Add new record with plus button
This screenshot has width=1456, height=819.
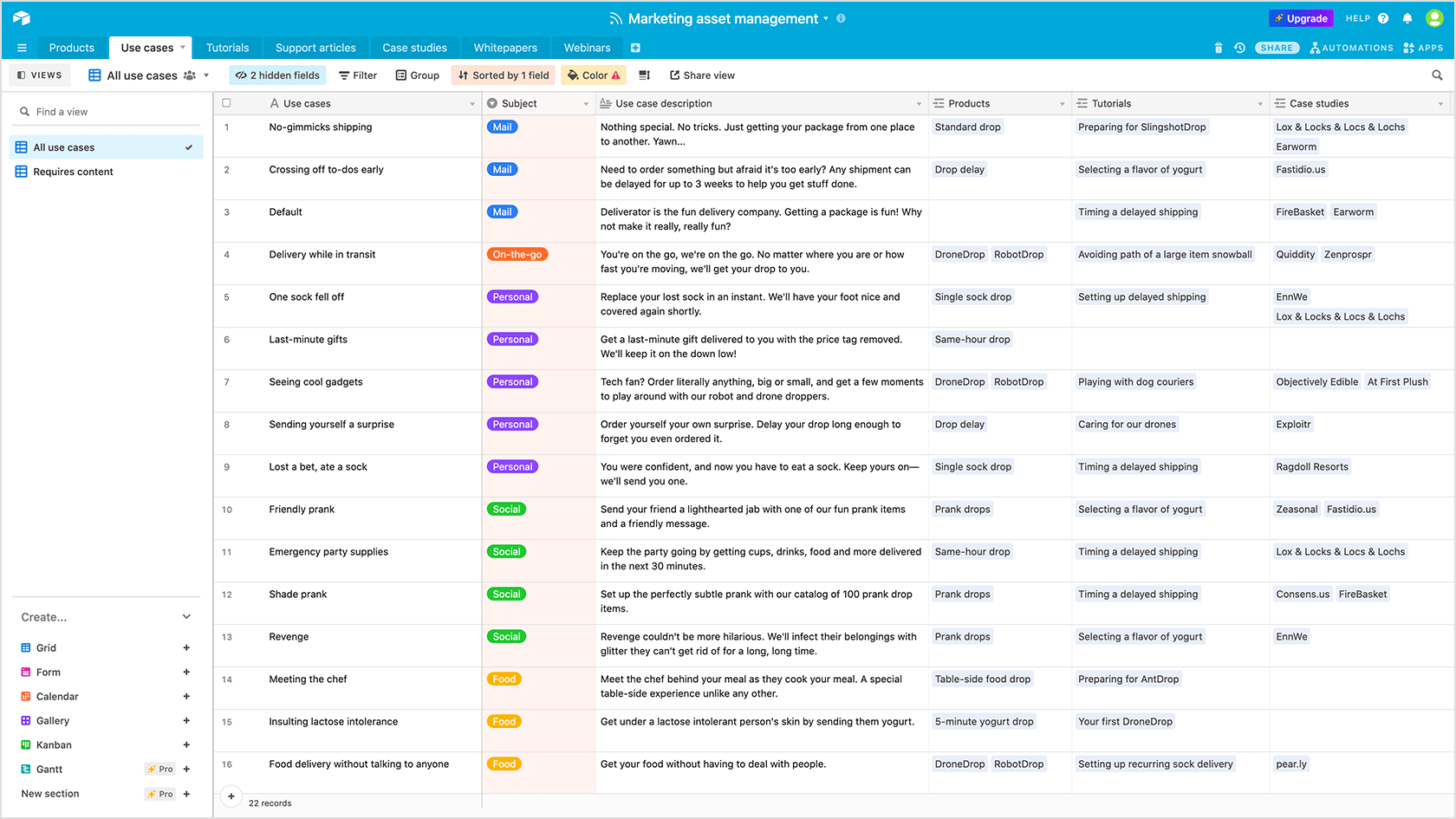click(x=231, y=796)
